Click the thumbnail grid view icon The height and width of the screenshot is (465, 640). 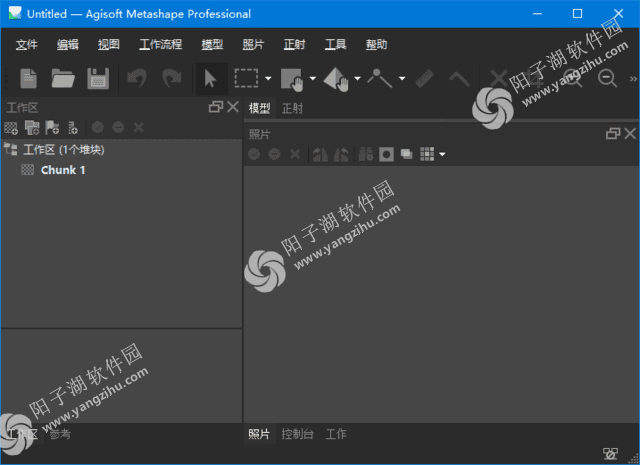click(x=427, y=154)
